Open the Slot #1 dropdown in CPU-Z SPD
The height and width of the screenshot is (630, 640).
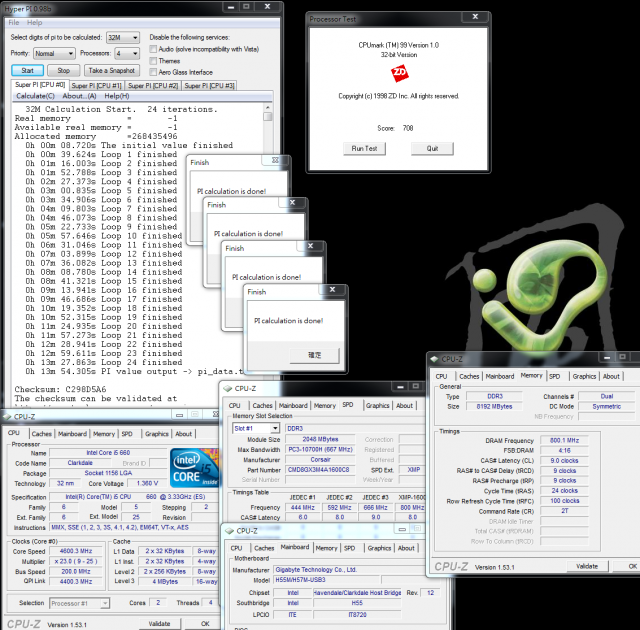click(x=256, y=428)
